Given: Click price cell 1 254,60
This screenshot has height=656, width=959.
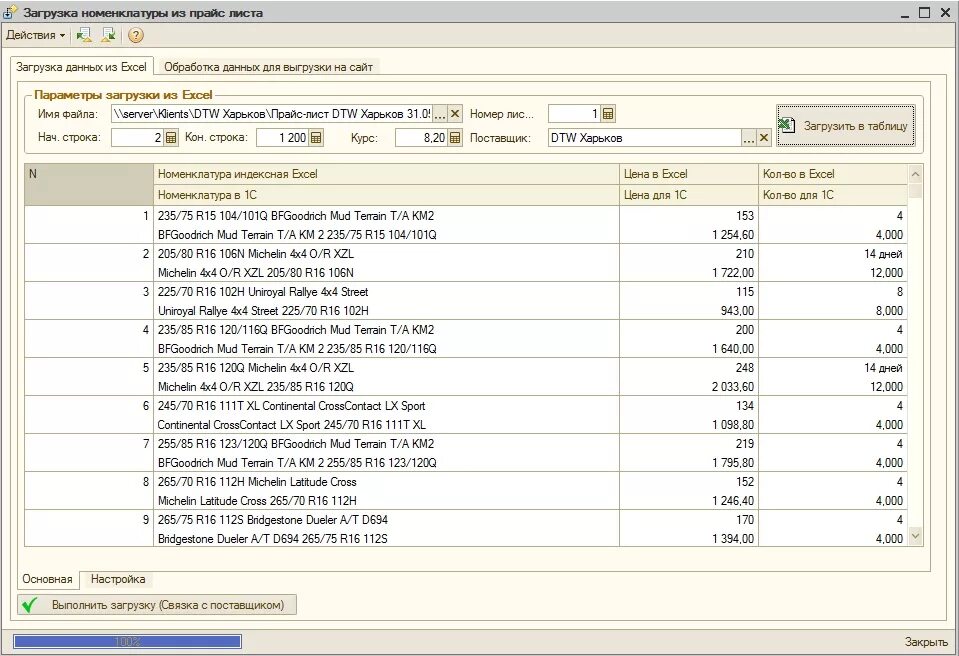Looking at the screenshot, I should point(689,235).
